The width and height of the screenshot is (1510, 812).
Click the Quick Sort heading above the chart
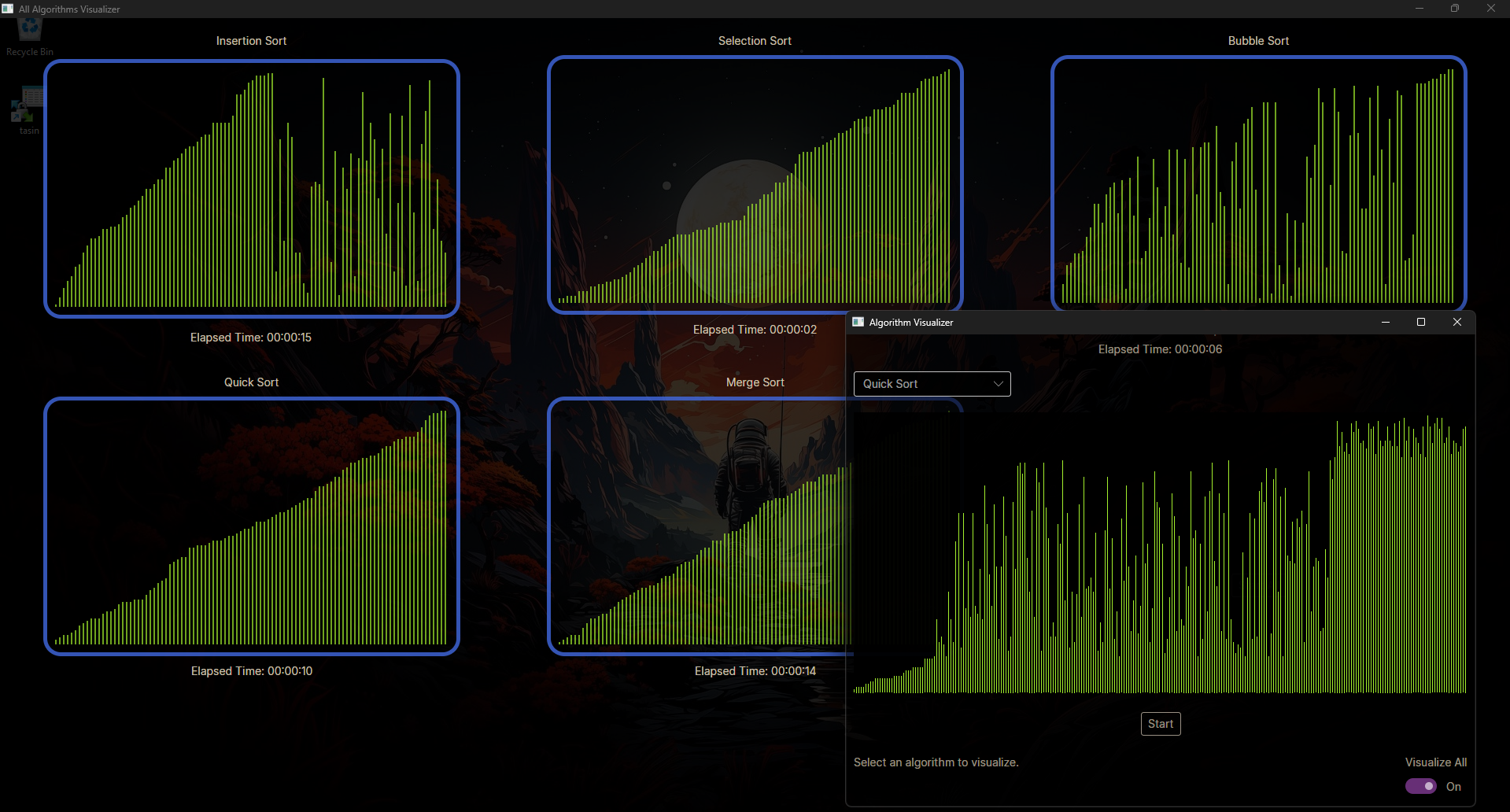pos(252,382)
